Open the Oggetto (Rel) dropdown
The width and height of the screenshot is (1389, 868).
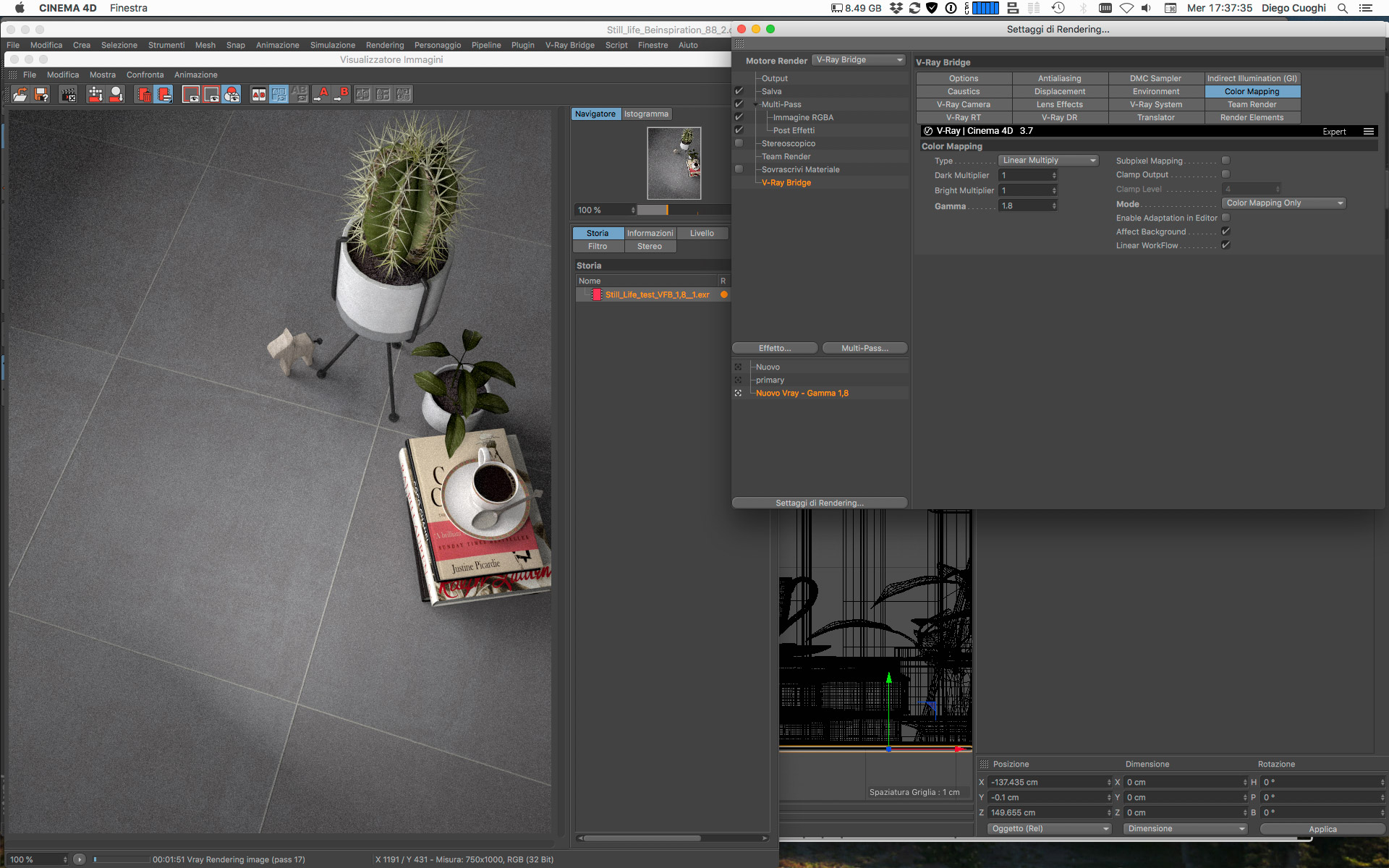(x=1049, y=829)
